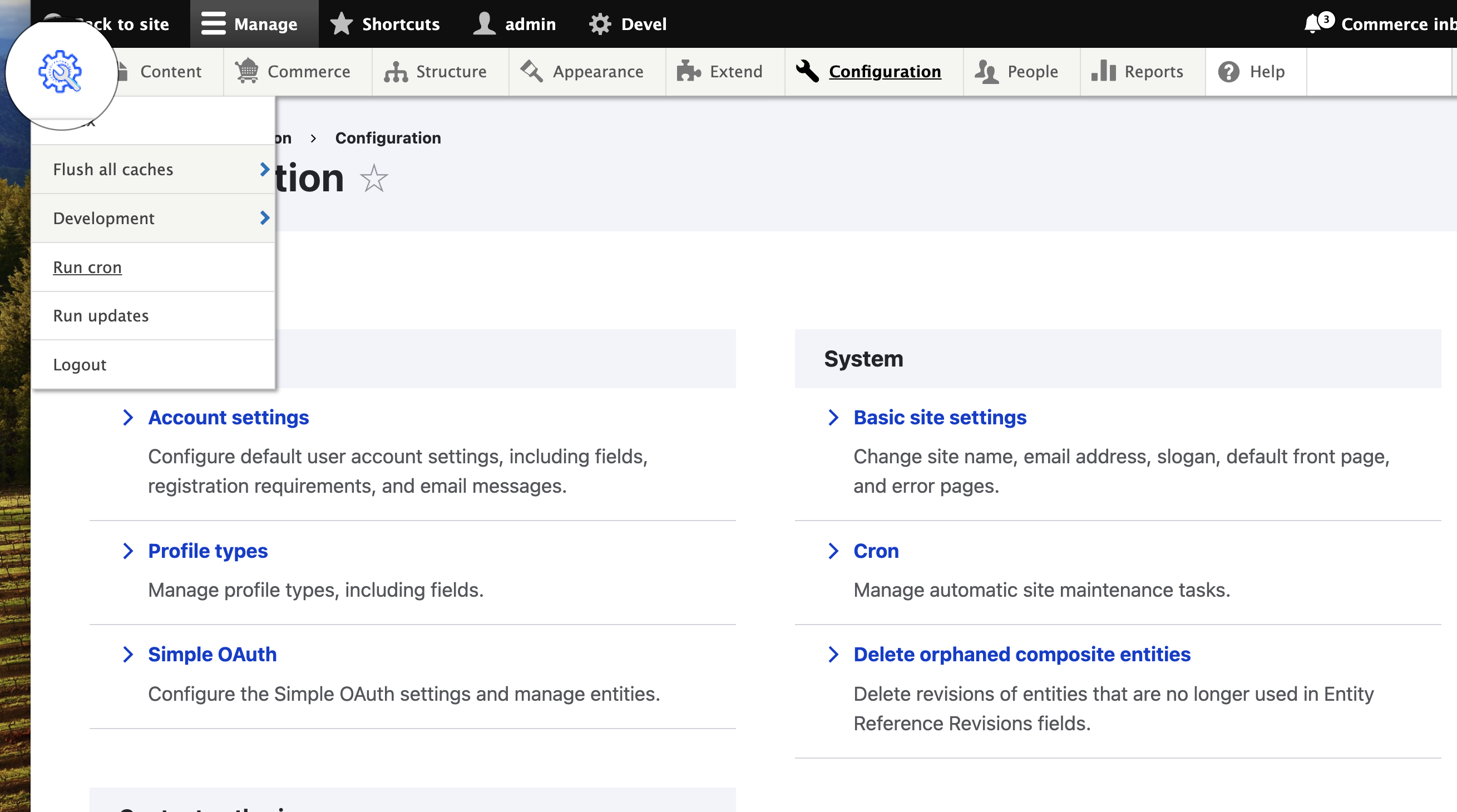The height and width of the screenshot is (812, 1457).
Task: Open the Commerce notifications bell icon
Action: click(1314, 24)
